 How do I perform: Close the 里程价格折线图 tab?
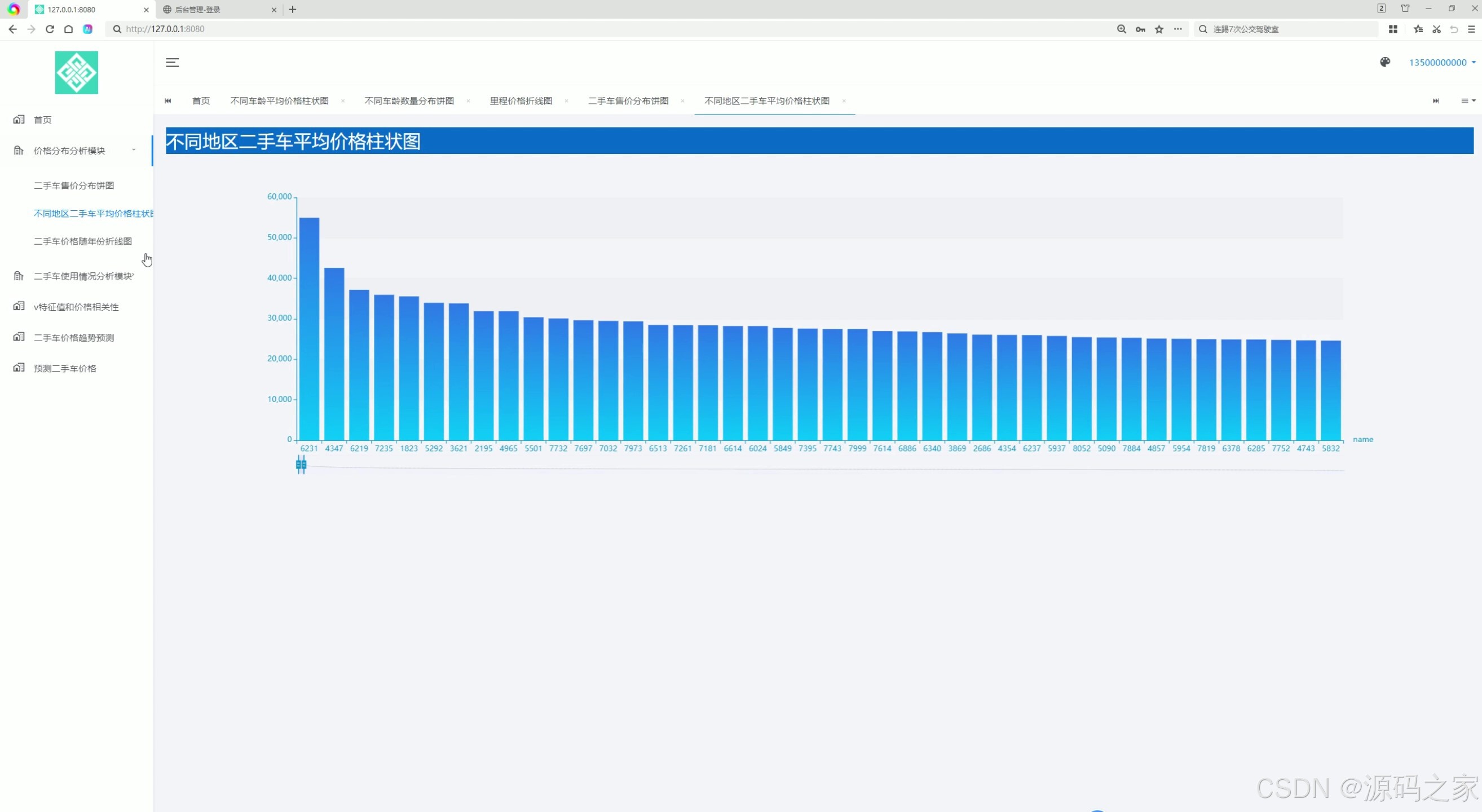click(x=567, y=100)
